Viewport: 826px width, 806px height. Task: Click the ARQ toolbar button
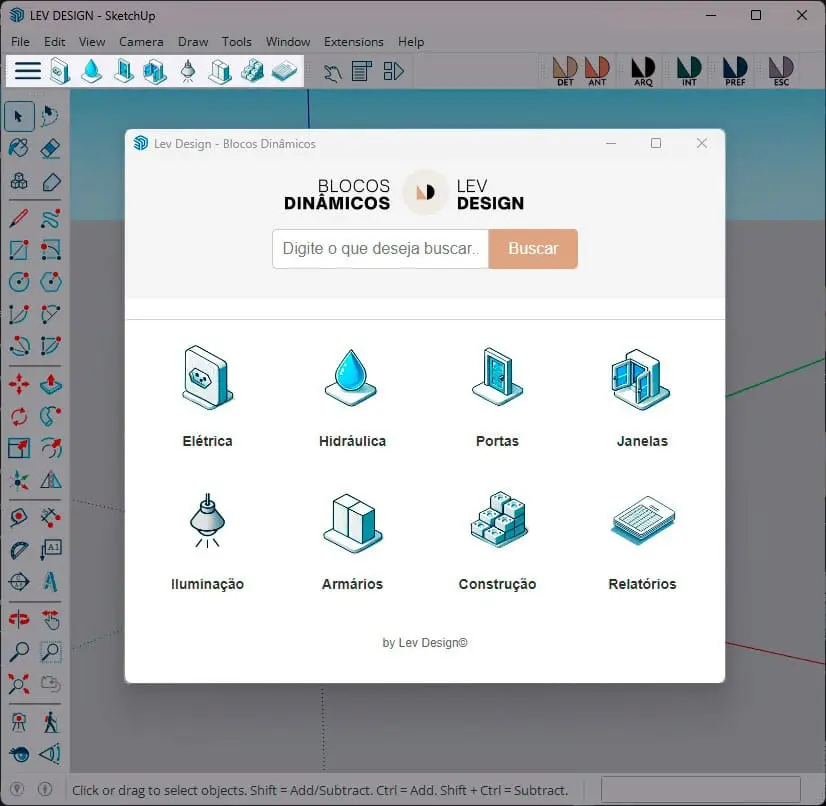(643, 71)
